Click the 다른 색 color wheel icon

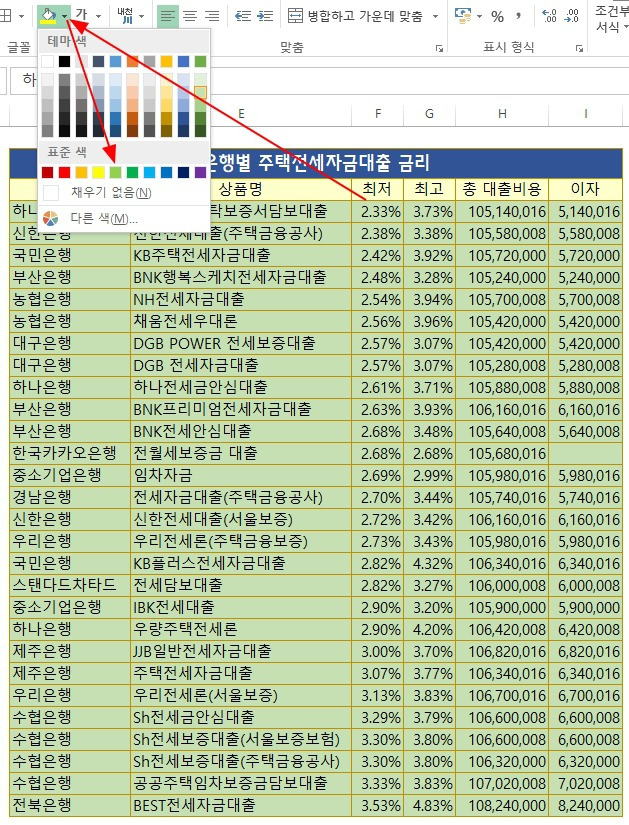click(51, 218)
